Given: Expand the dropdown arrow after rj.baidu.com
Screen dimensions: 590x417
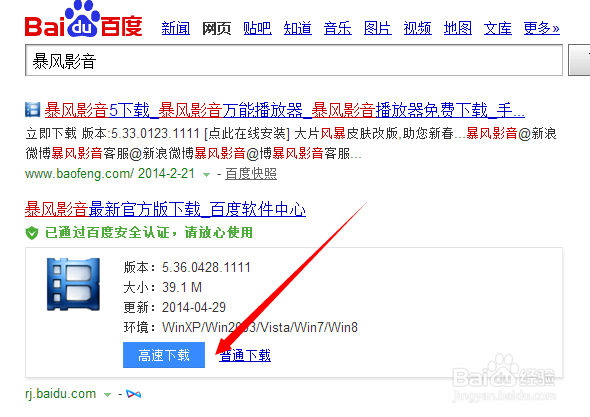Looking at the screenshot, I should tap(107, 395).
